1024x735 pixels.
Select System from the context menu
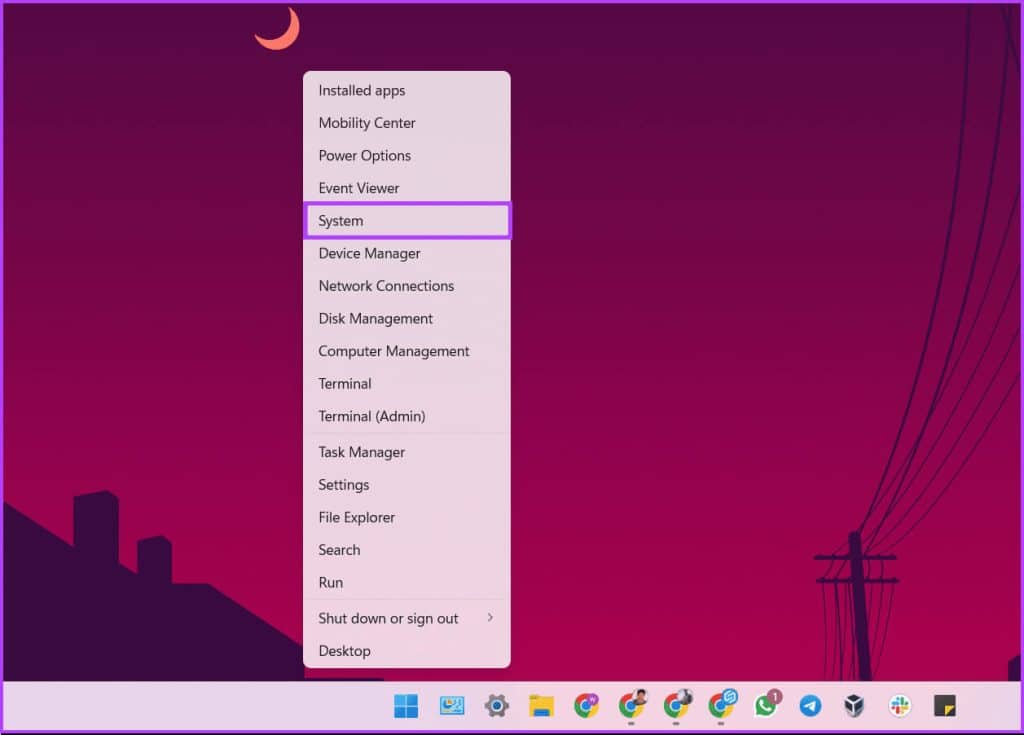point(407,221)
